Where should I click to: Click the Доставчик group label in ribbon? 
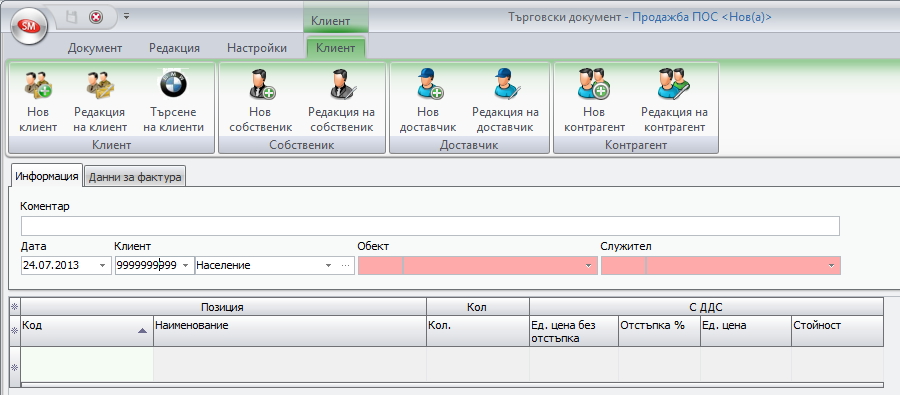click(x=469, y=145)
